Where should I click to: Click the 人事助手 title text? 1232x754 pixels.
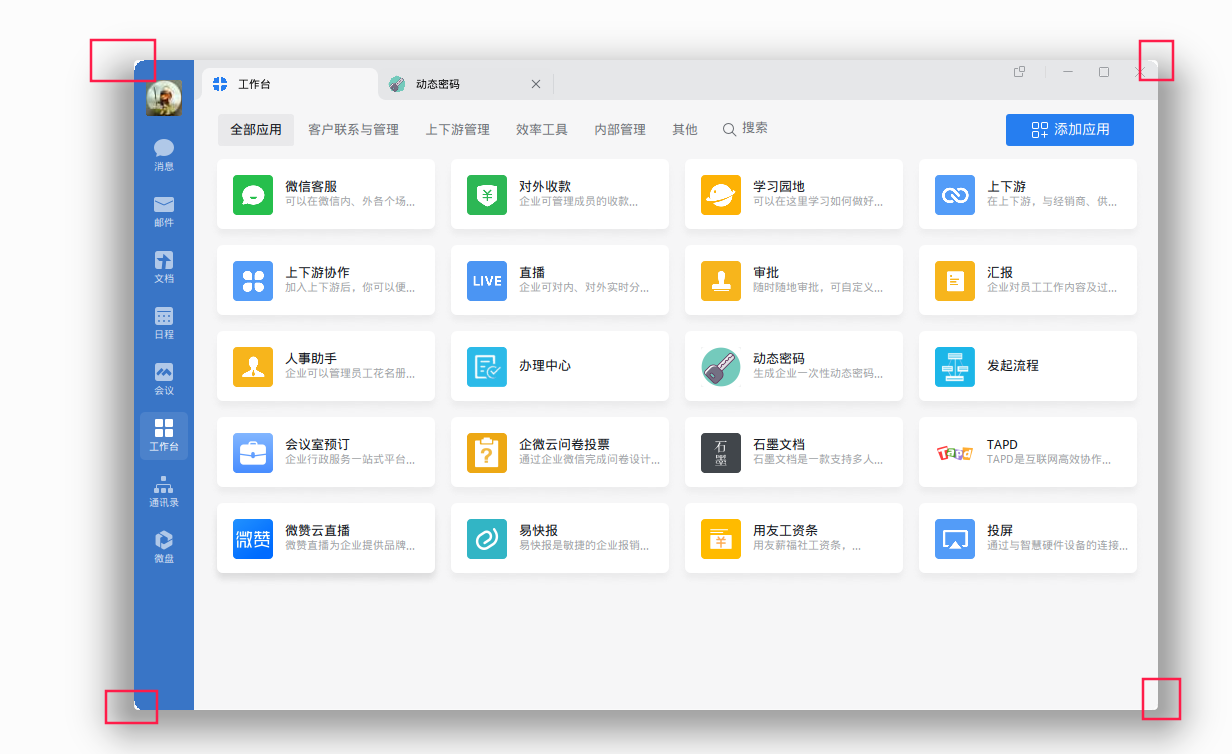pyautogui.click(x=311, y=358)
